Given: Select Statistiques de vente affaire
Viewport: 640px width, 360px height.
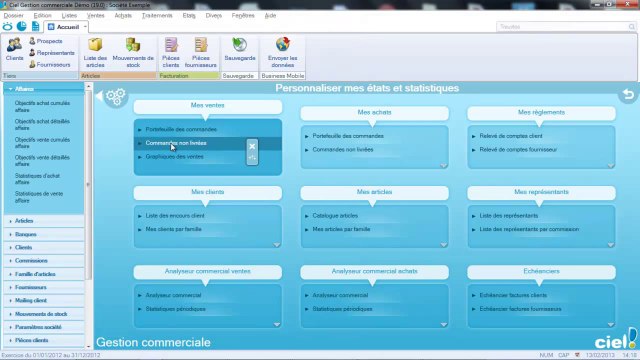Looking at the screenshot, I should (39, 197).
